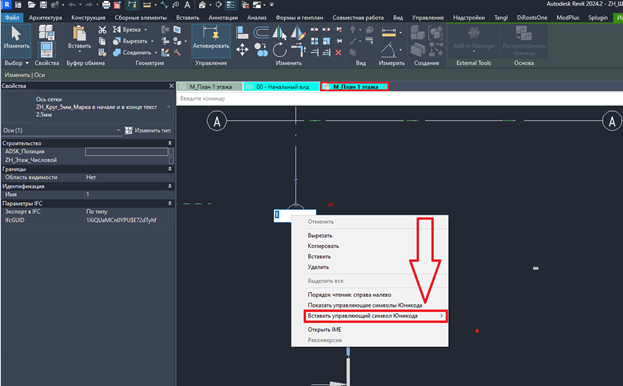Select the Offset tool icon
623x386 pixels.
[261, 32]
